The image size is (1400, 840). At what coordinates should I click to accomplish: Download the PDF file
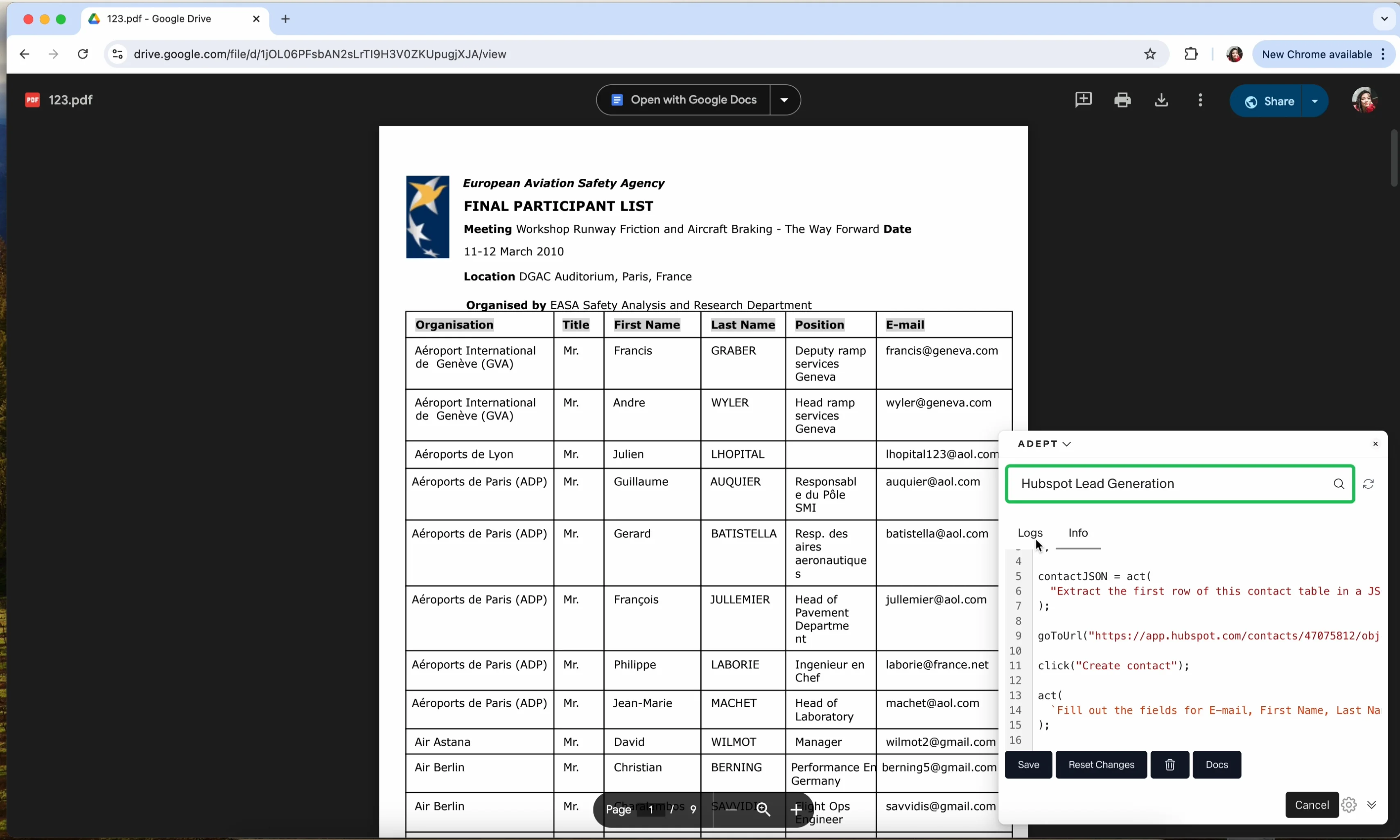pyautogui.click(x=1161, y=100)
